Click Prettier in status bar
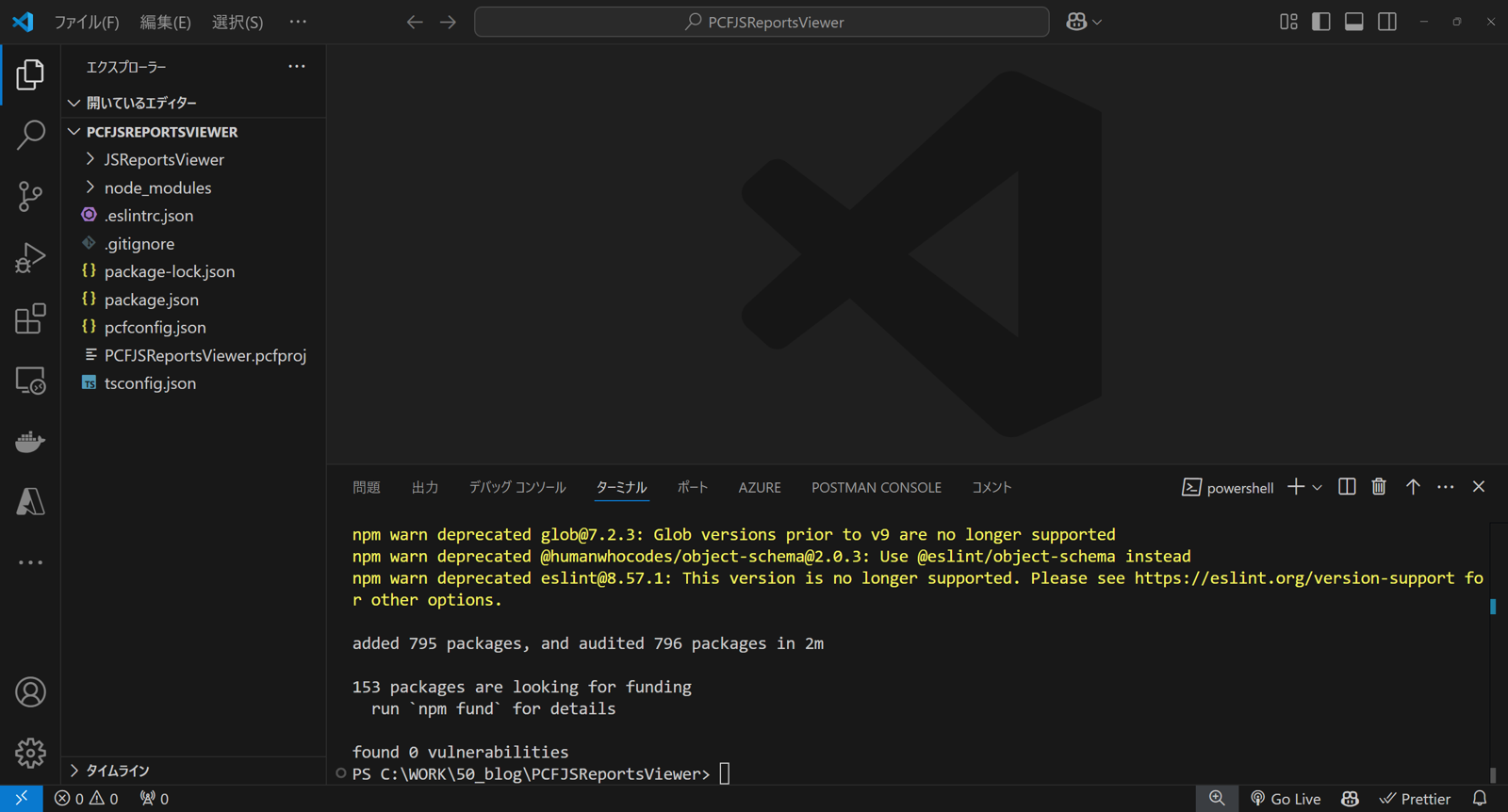The height and width of the screenshot is (812, 1508). tap(1416, 799)
